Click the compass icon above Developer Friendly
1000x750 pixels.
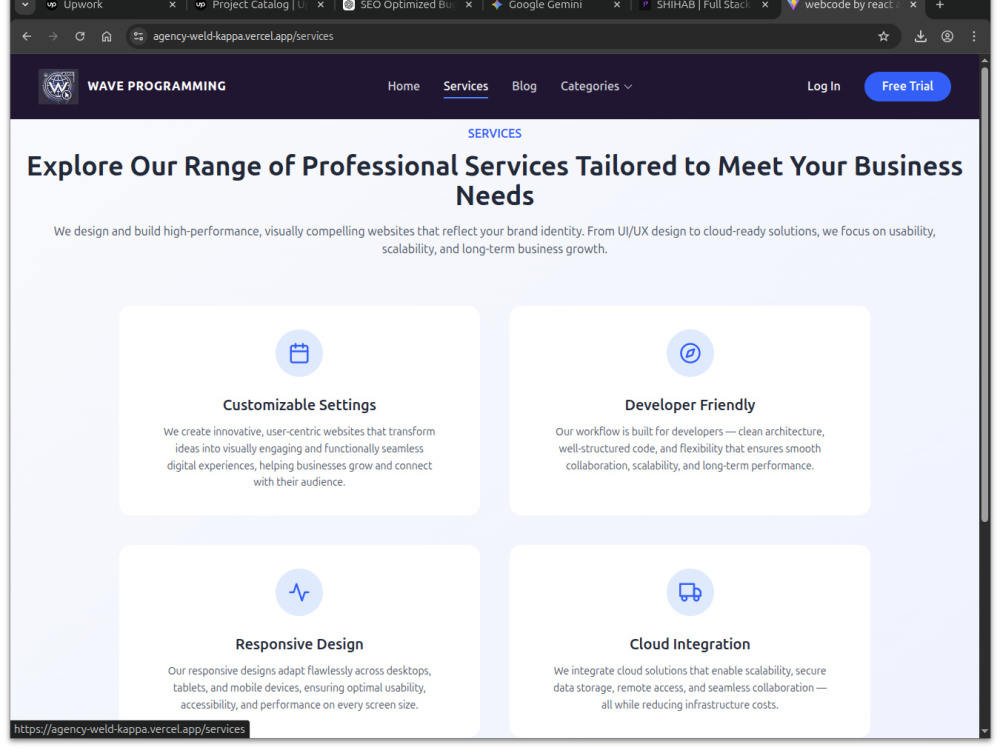pyautogui.click(x=690, y=353)
